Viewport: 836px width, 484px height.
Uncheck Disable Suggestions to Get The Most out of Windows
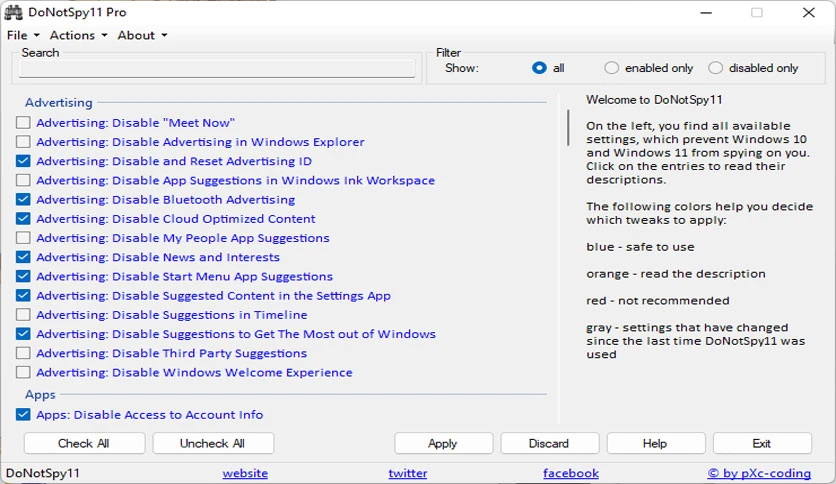tap(23, 334)
